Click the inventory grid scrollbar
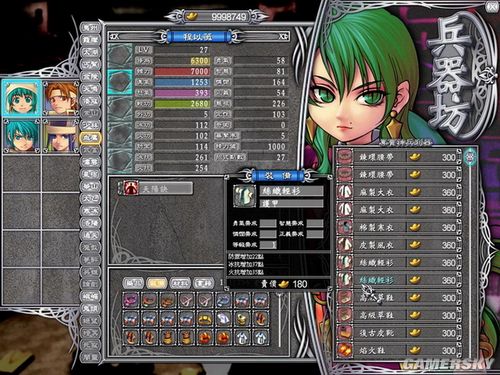 [280, 321]
